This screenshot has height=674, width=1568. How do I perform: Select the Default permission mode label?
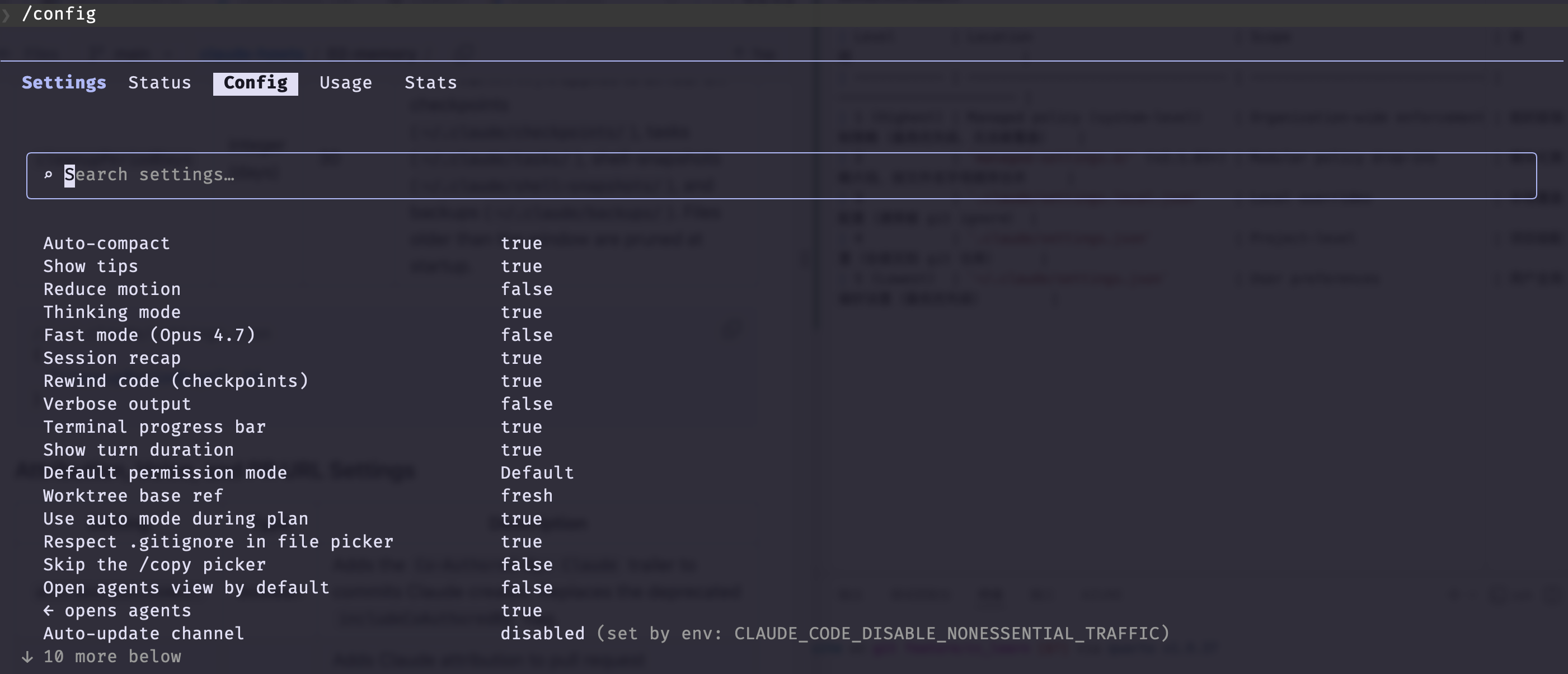pyautogui.click(x=165, y=473)
